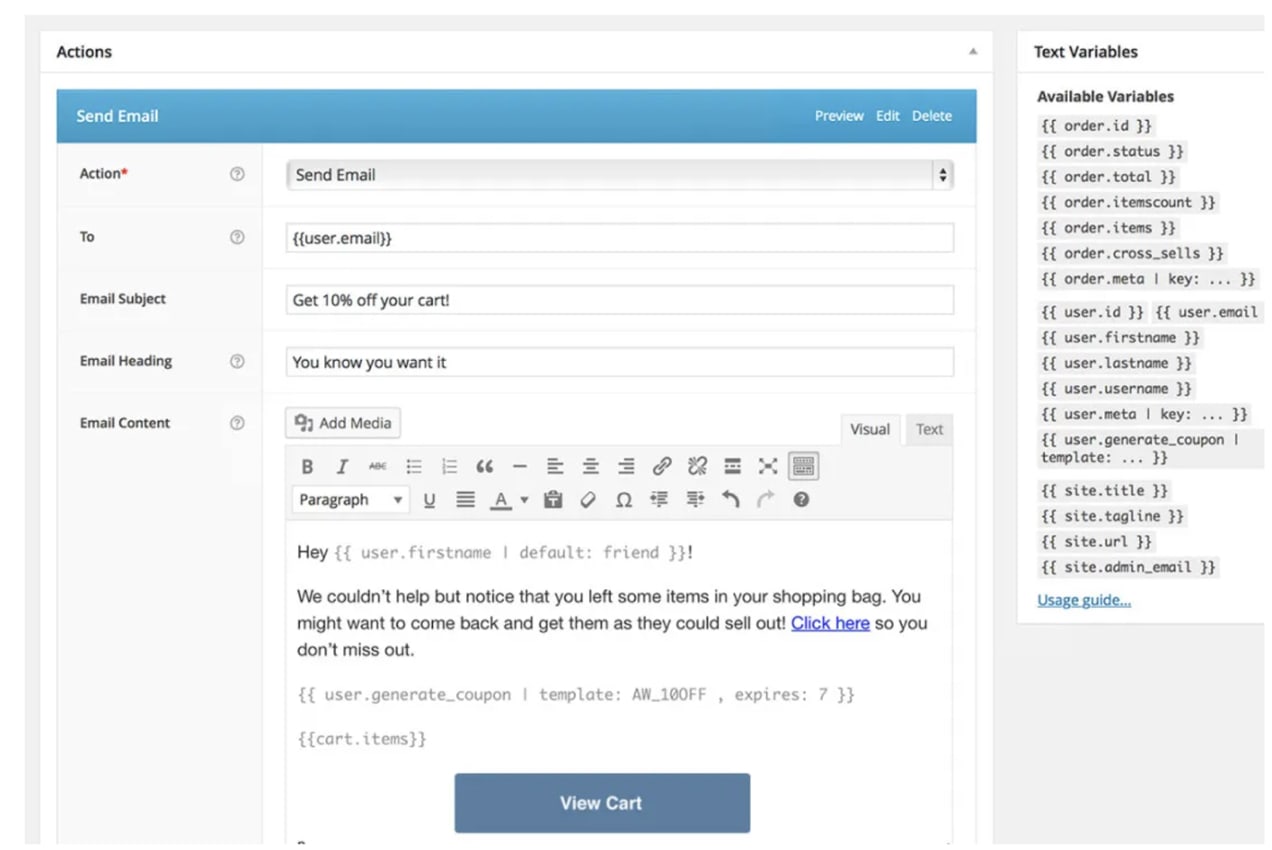
Task: Insert or edit a link
Action: point(662,467)
